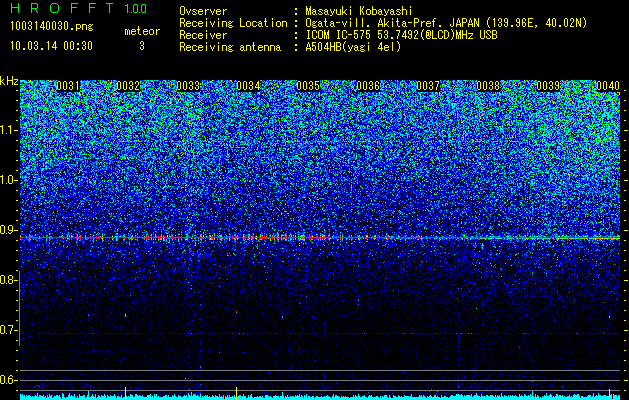Click the 'Receiving antenna' field label
This screenshot has width=629, height=400.
click(x=230, y=47)
